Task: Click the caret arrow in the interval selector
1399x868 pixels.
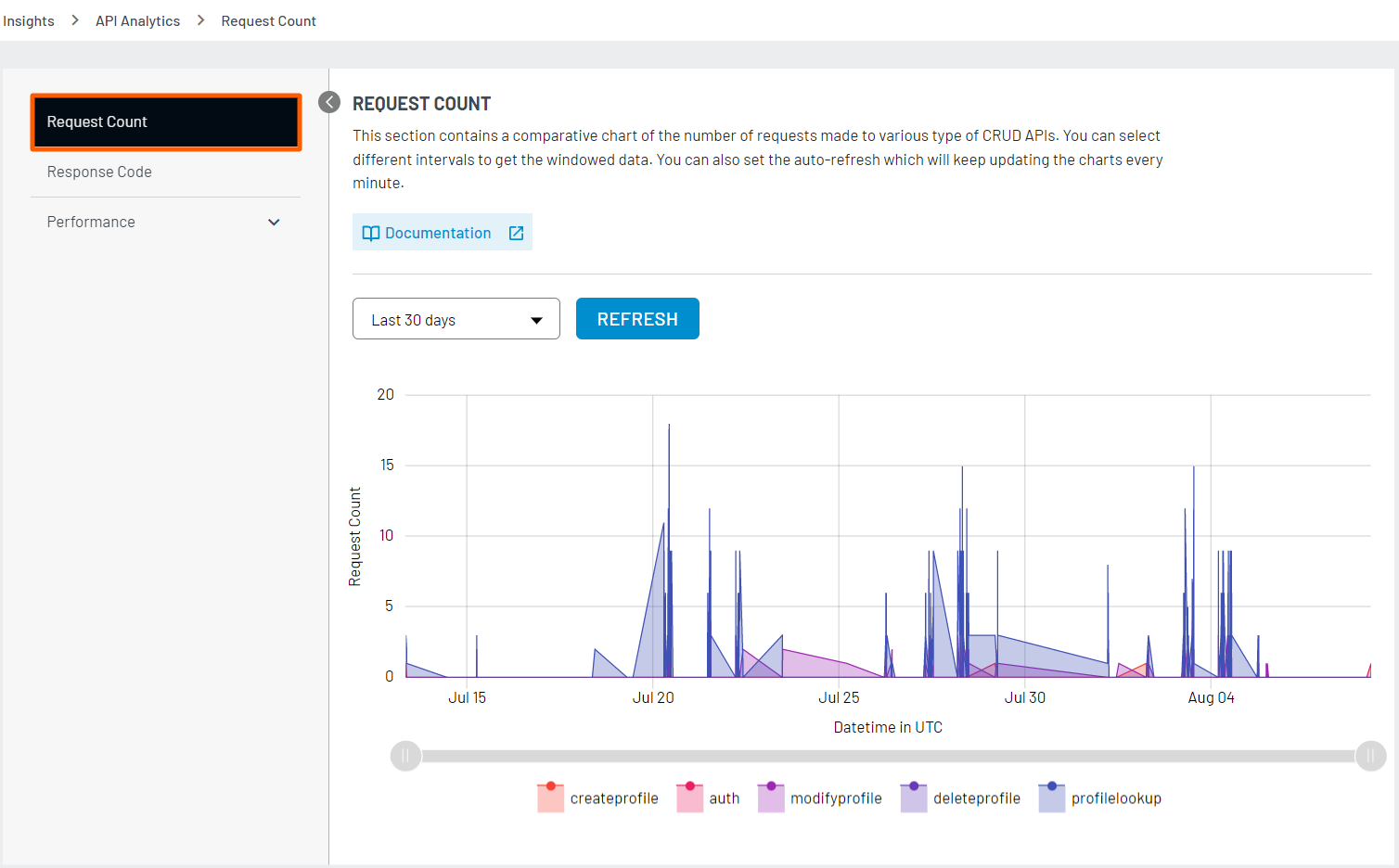Action: (x=536, y=318)
